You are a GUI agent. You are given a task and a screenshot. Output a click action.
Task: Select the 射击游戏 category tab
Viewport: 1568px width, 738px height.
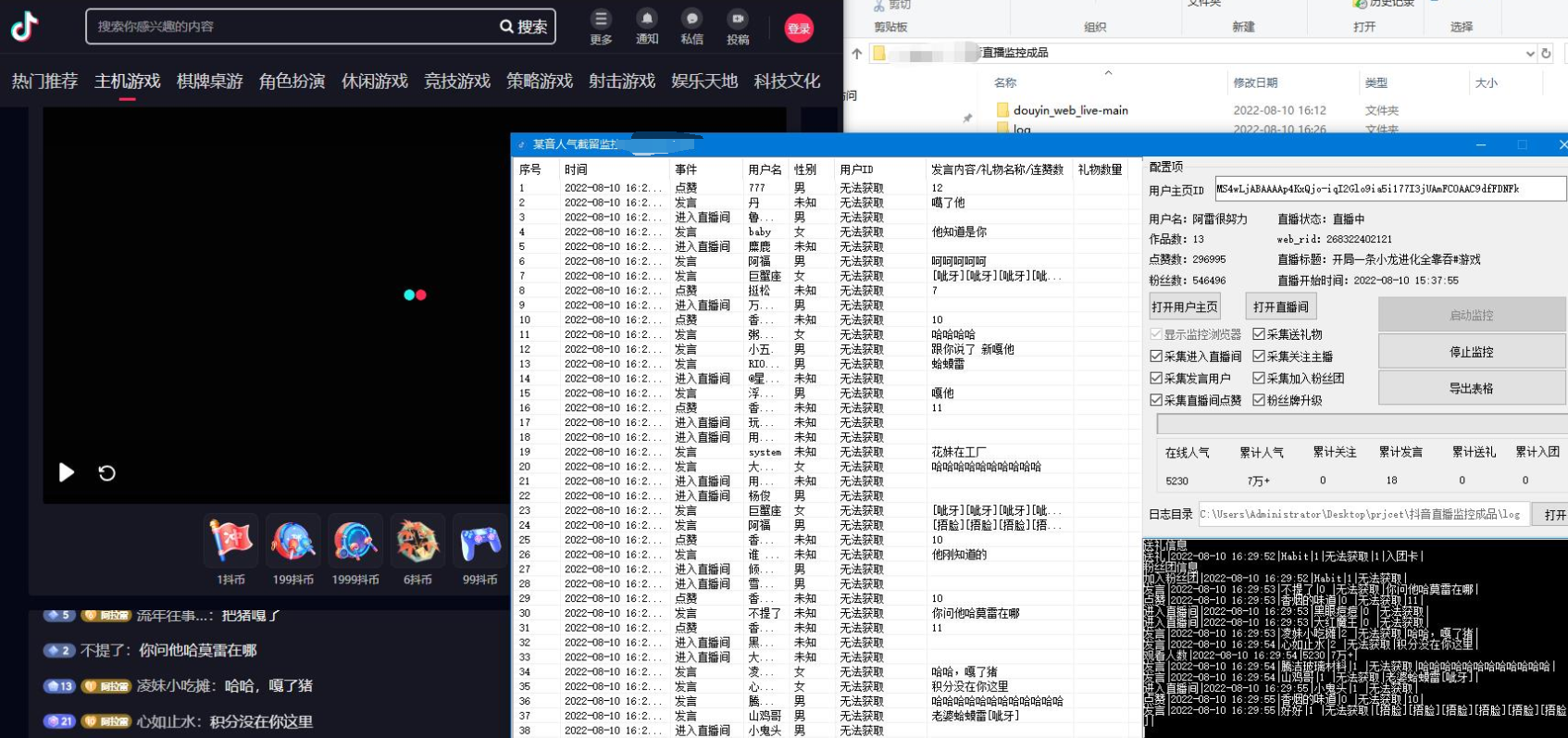621,81
